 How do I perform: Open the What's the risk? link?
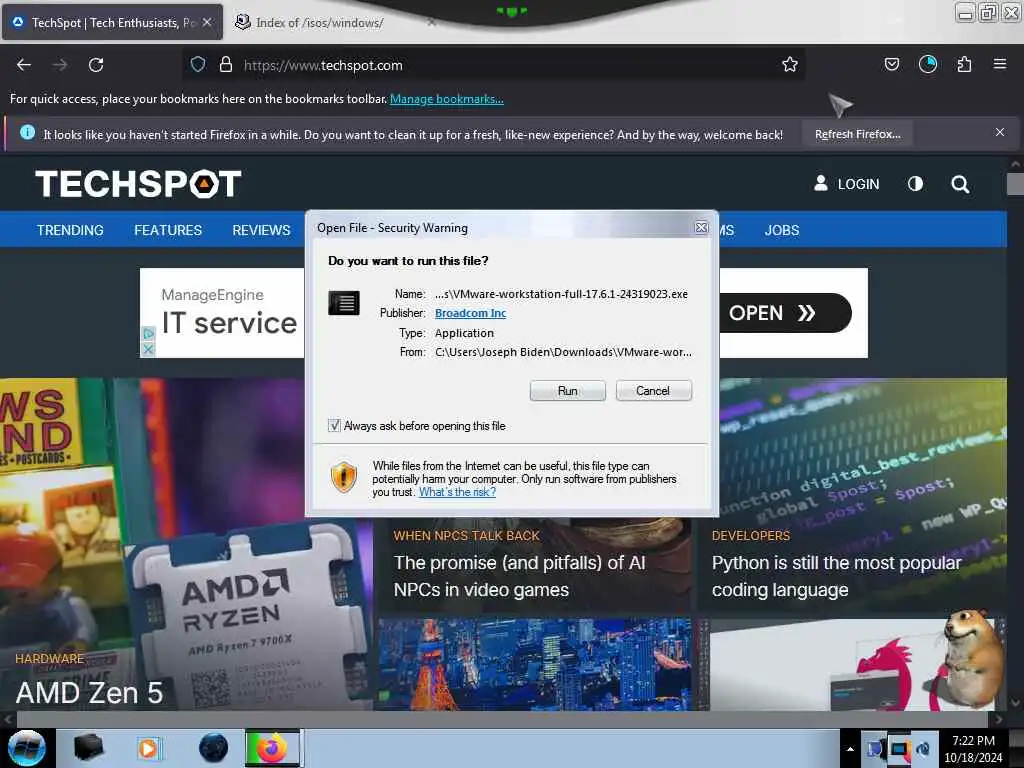(457, 492)
